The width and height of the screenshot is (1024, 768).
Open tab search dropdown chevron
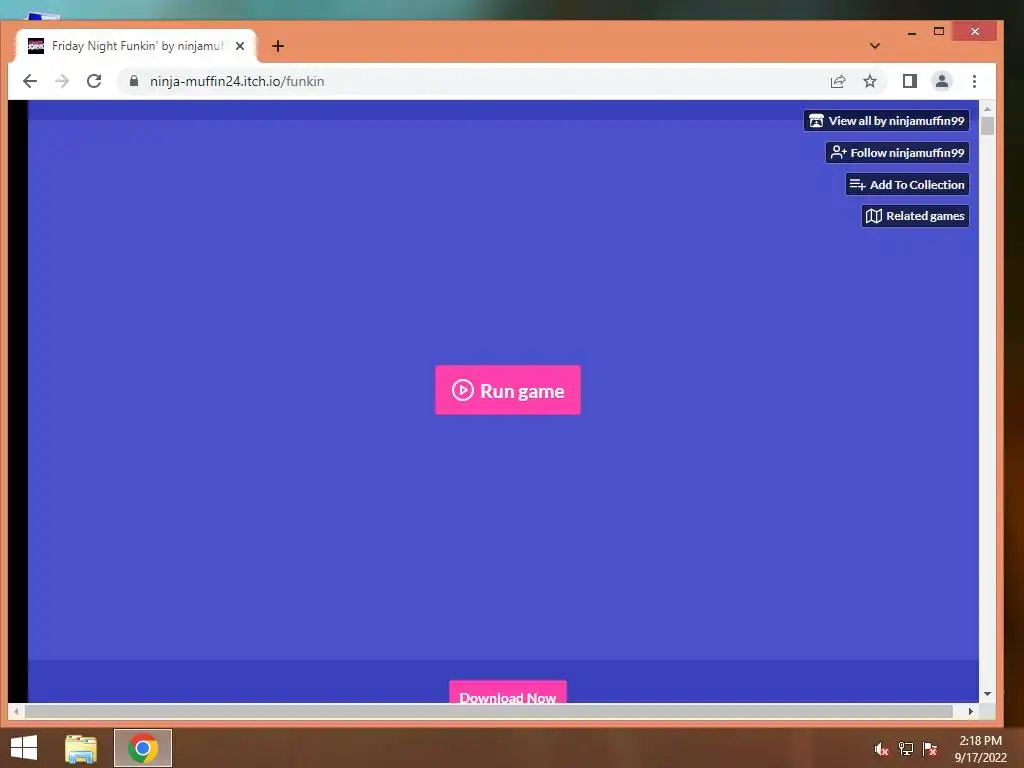point(875,46)
